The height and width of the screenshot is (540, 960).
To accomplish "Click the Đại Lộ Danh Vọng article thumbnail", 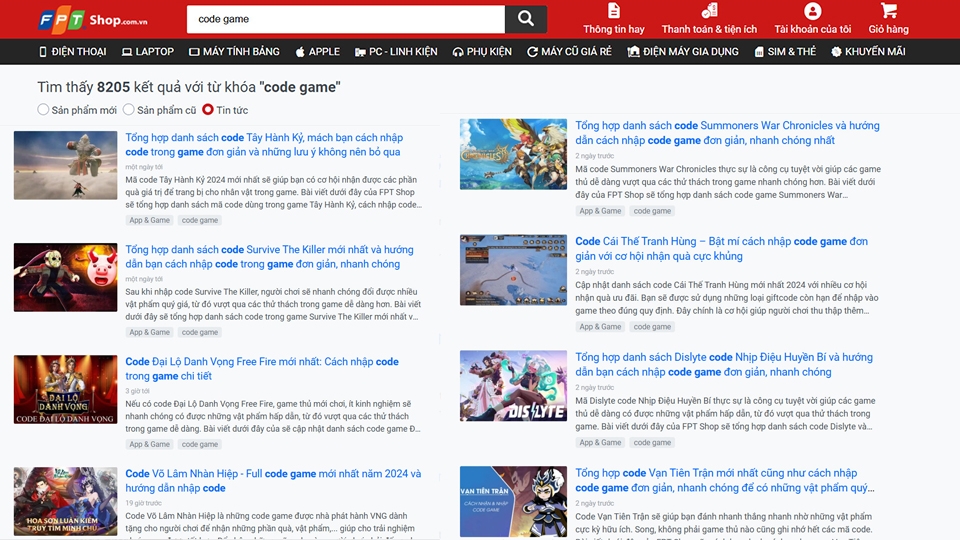I will (66, 389).
